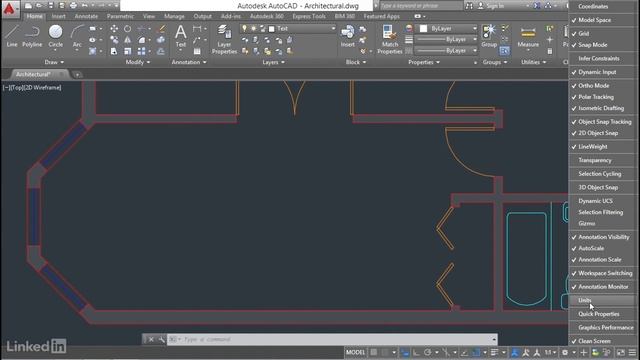The image size is (640, 360).
Task: Expand the Properties panel
Action: (424, 62)
